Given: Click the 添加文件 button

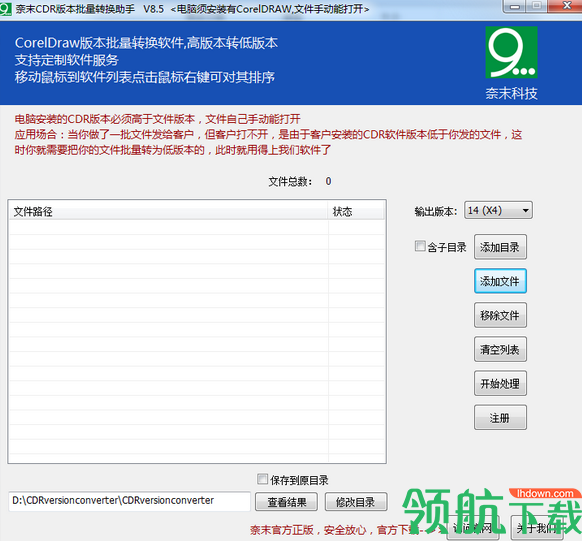Looking at the screenshot, I should pos(500,281).
